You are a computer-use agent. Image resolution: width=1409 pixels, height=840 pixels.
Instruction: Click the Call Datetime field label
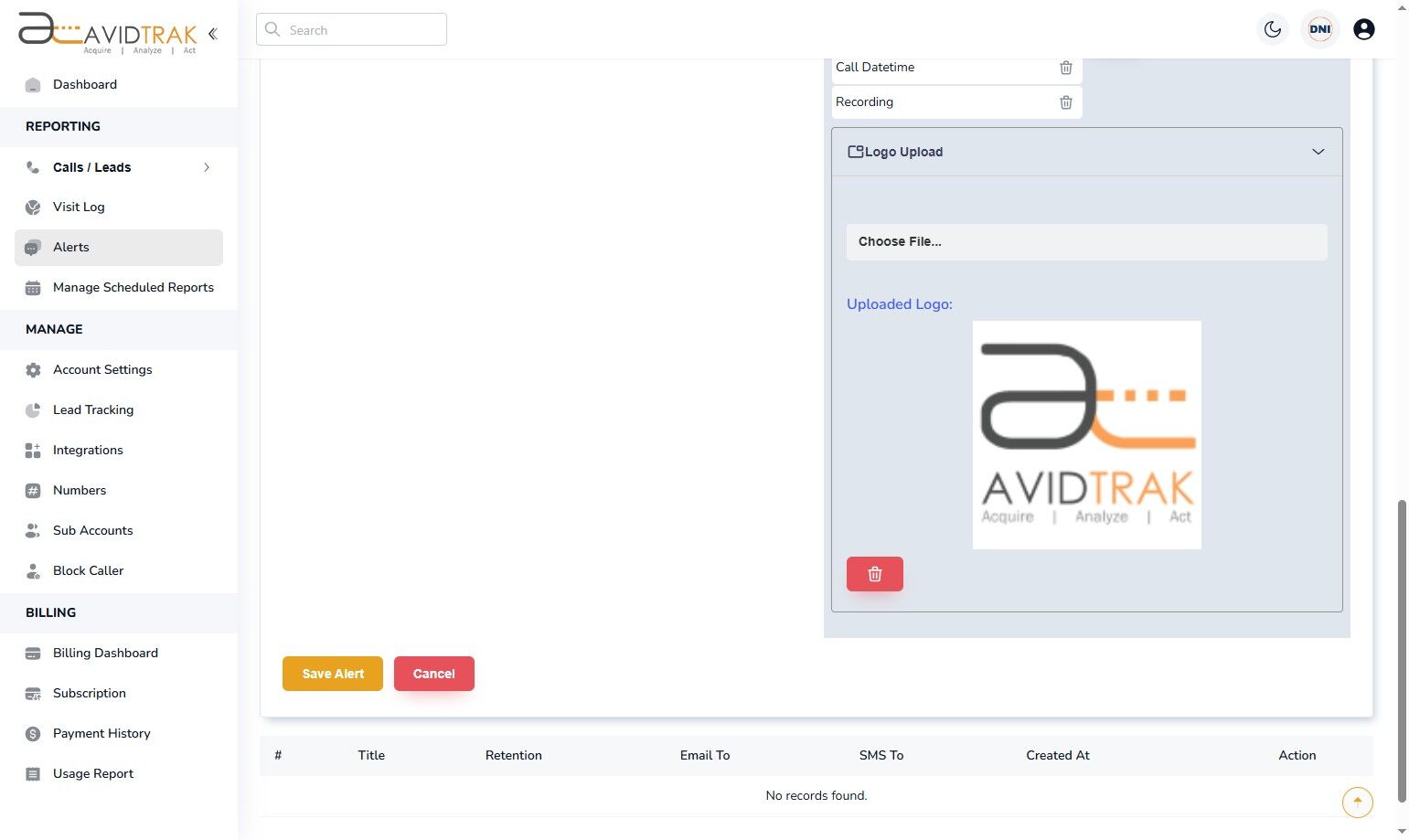[875, 68]
